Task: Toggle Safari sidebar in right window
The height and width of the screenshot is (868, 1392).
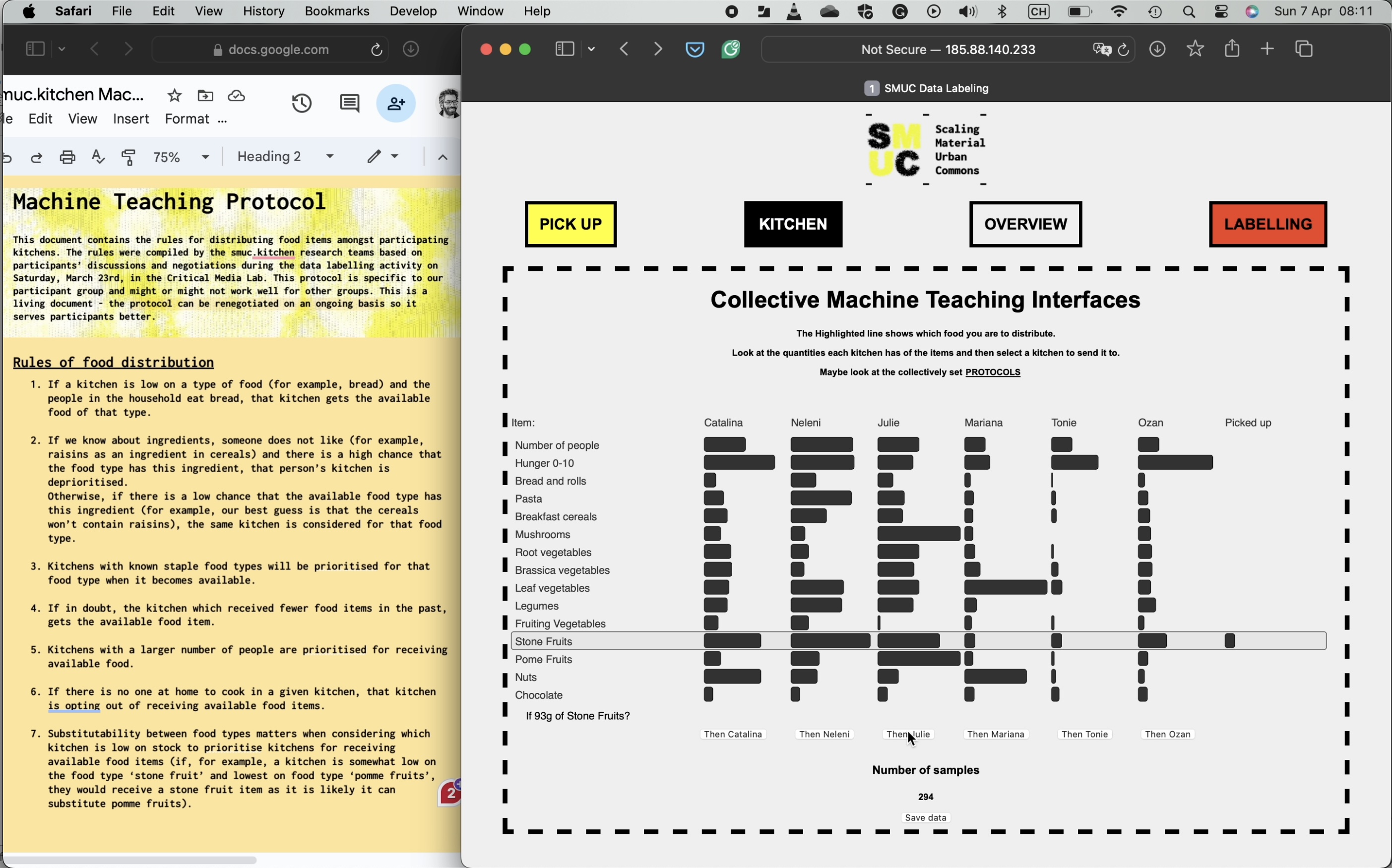Action: pos(565,50)
